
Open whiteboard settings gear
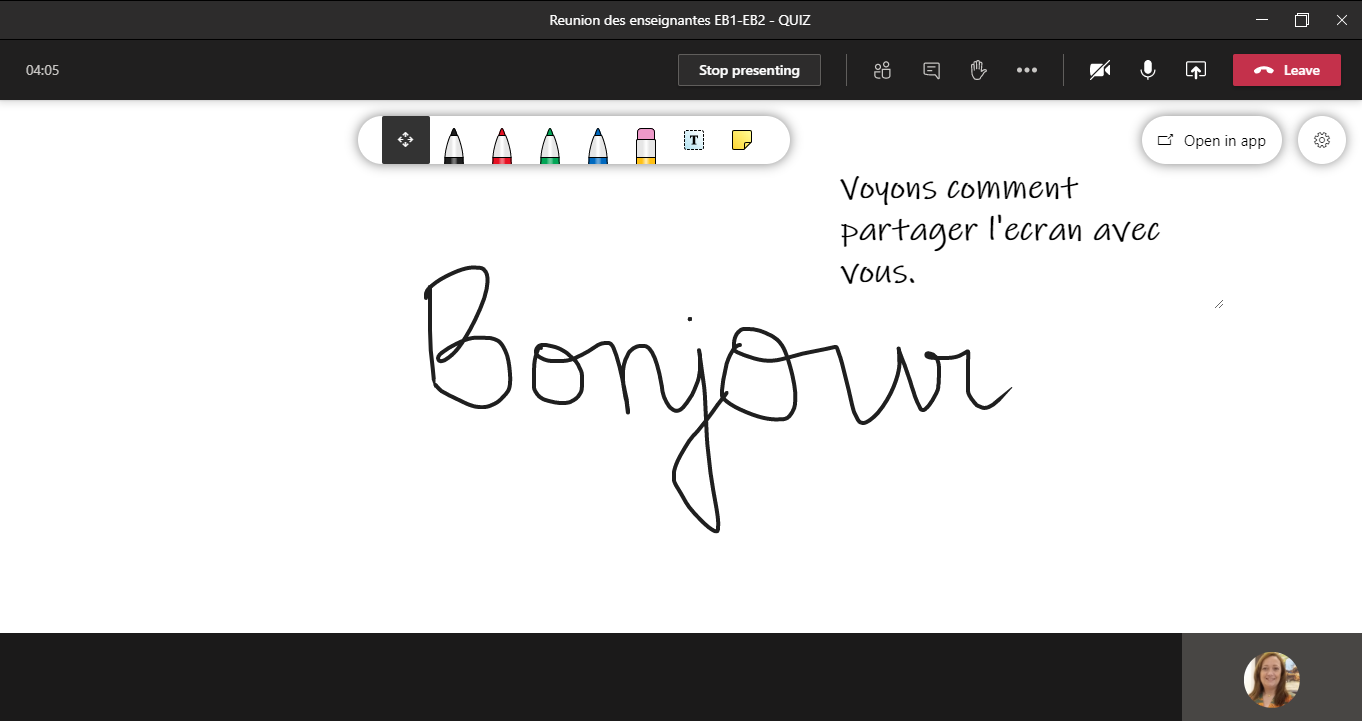click(1322, 140)
